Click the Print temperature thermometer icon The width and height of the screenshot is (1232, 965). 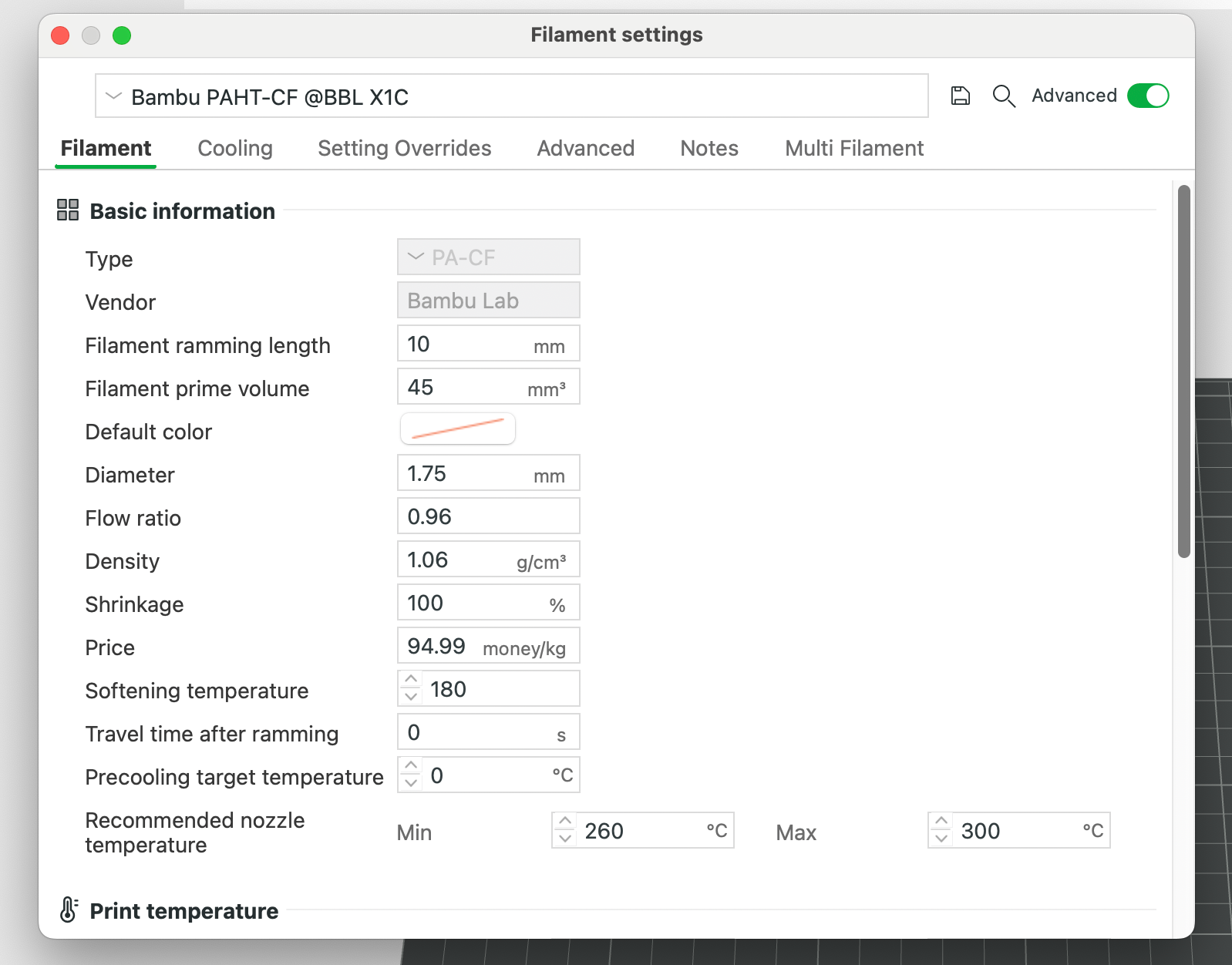pyautogui.click(x=69, y=910)
